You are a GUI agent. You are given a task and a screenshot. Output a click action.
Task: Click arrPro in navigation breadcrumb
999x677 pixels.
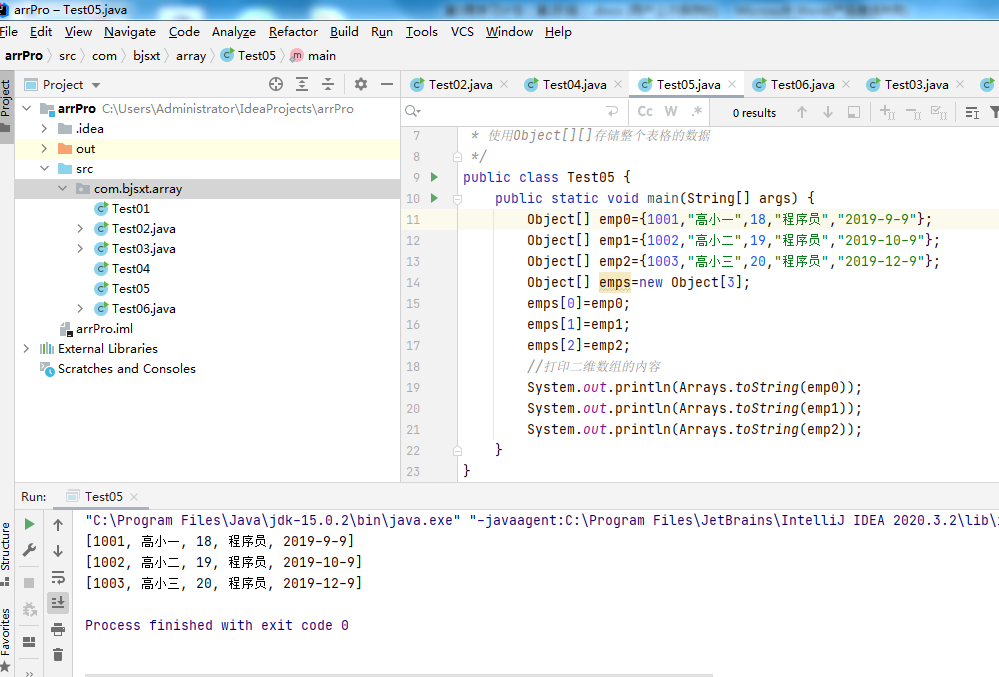24,56
